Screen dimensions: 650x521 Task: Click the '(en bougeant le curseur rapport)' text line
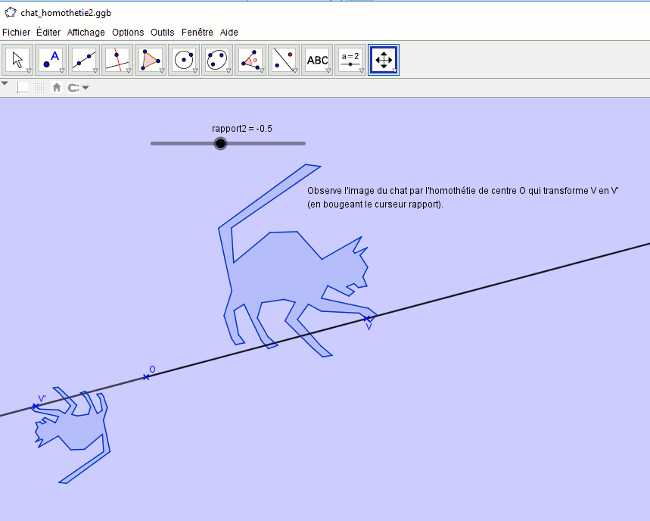click(x=375, y=204)
